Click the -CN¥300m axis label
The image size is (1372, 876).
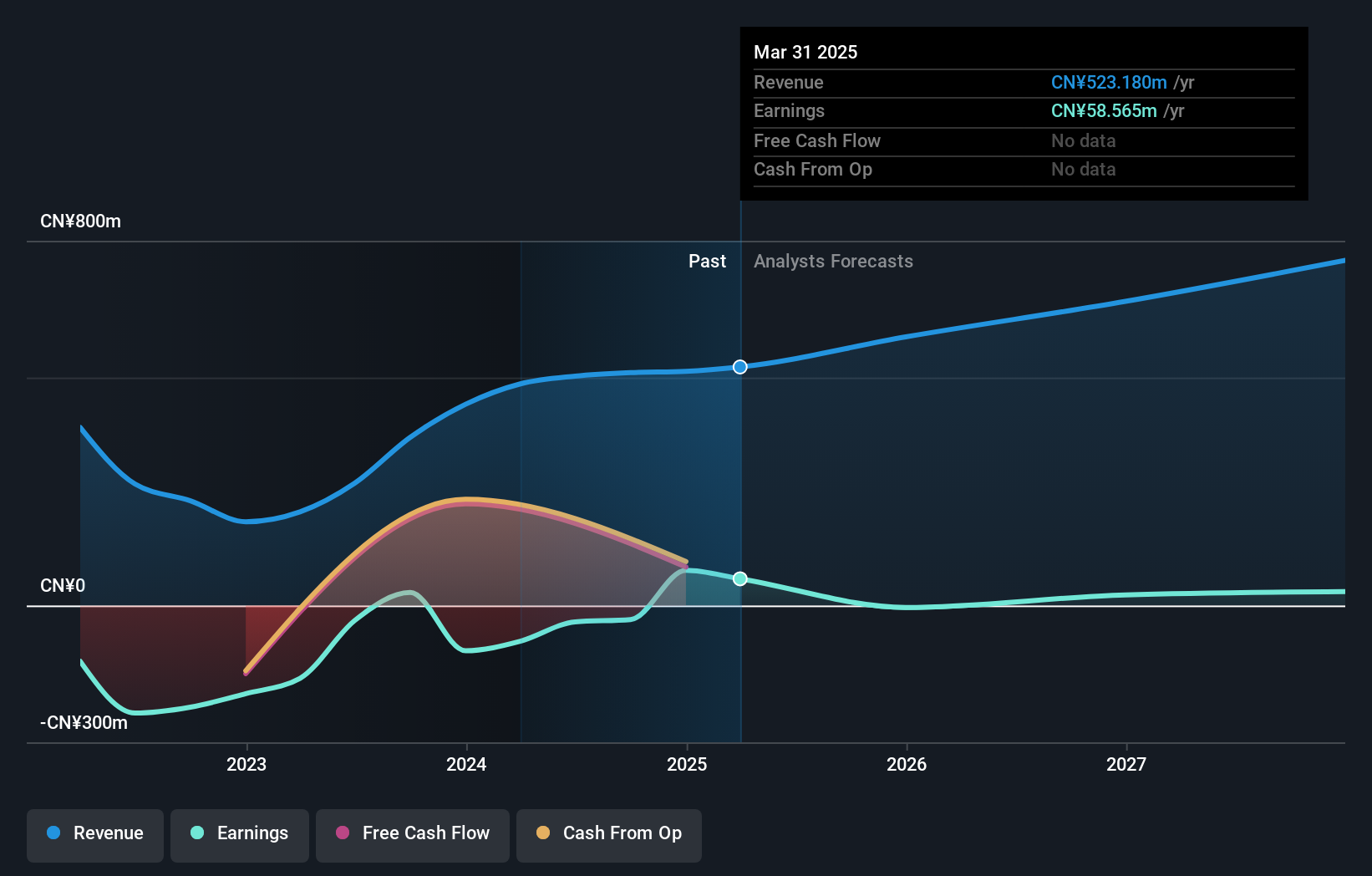click(84, 723)
